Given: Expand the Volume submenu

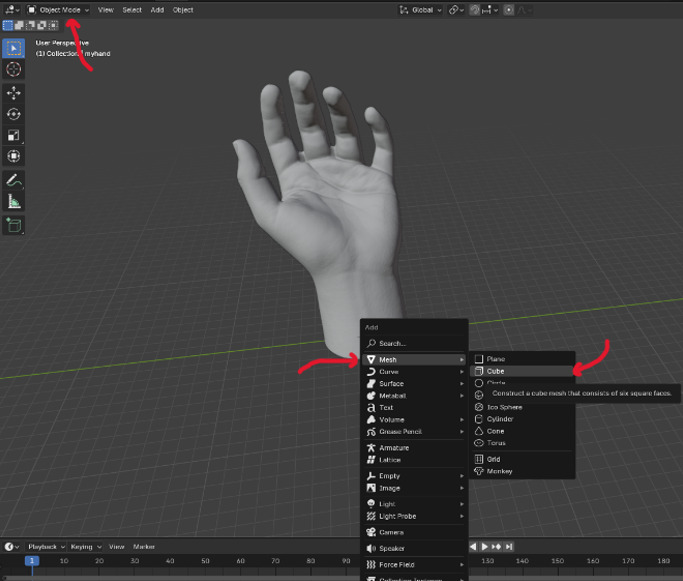Looking at the screenshot, I should (414, 419).
